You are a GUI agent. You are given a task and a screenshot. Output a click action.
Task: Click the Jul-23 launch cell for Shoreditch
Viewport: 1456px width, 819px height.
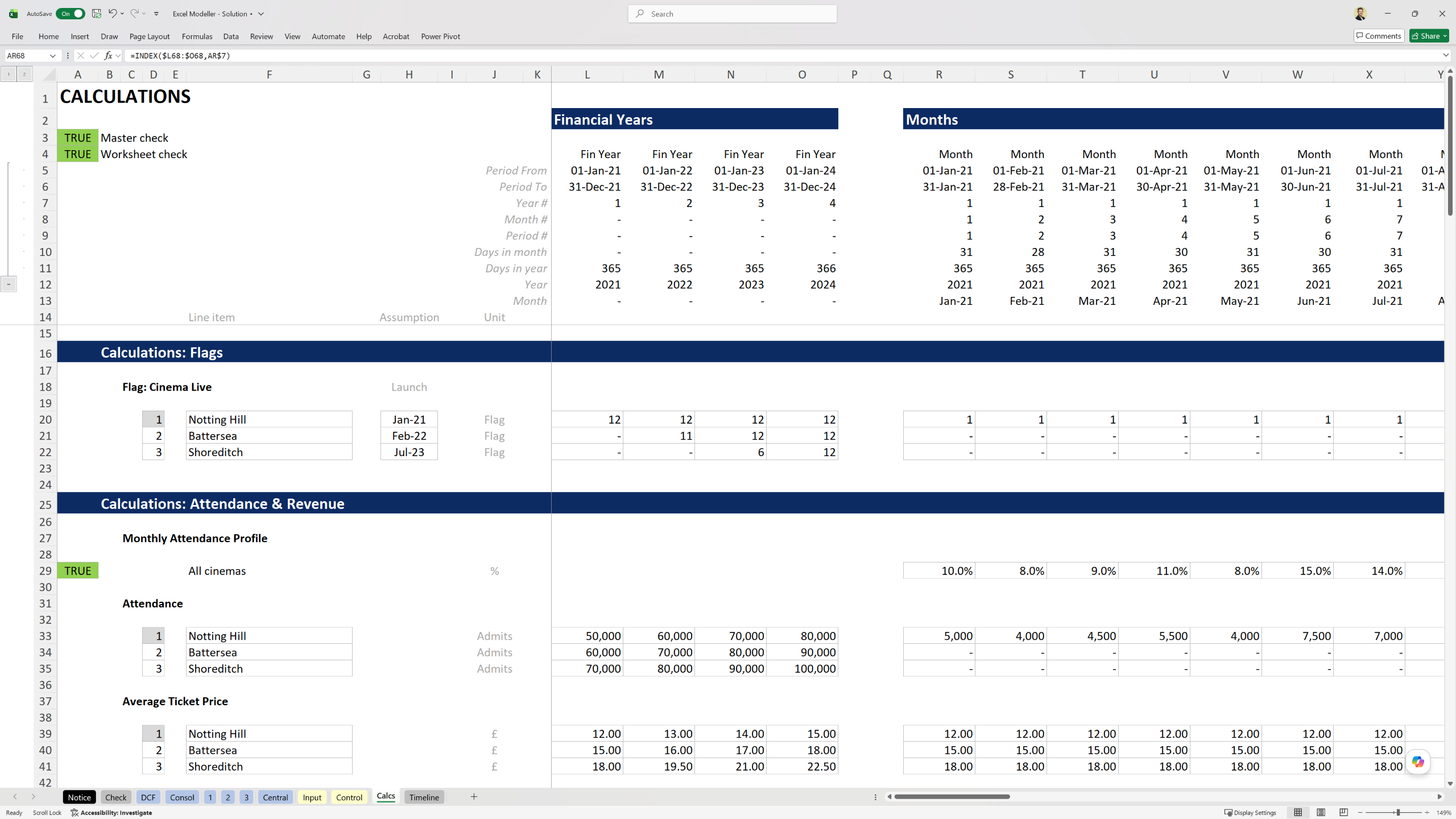point(409,452)
